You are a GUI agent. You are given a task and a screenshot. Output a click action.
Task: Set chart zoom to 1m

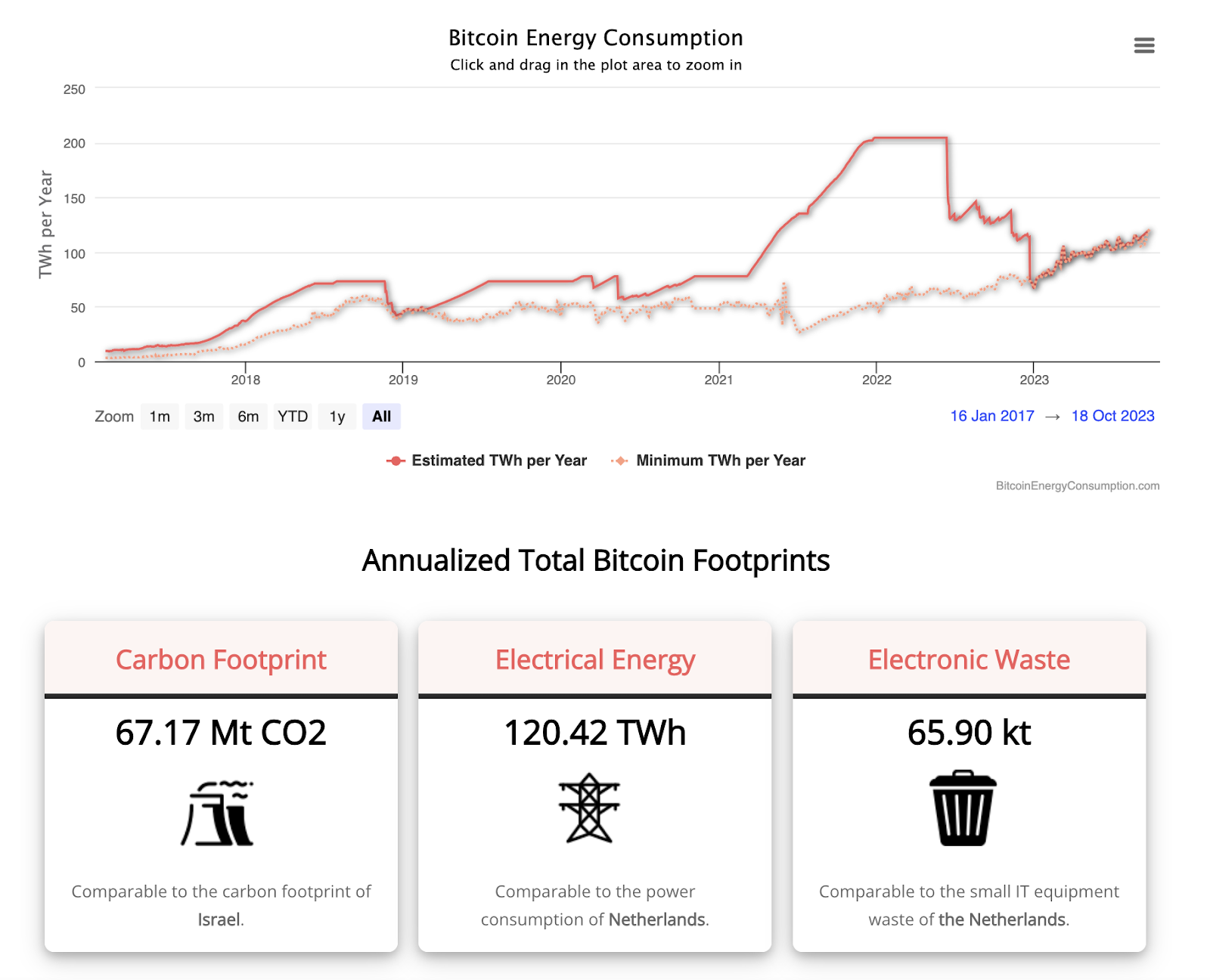pyautogui.click(x=160, y=417)
